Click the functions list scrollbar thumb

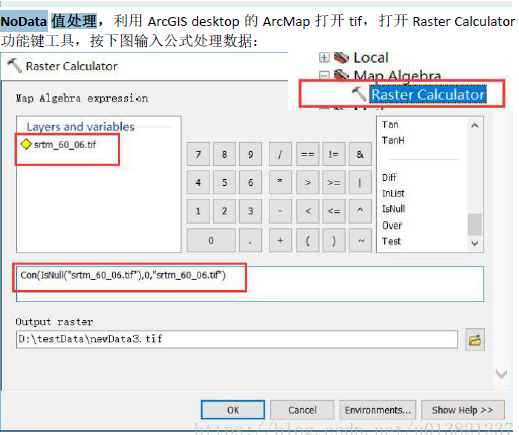[475, 224]
